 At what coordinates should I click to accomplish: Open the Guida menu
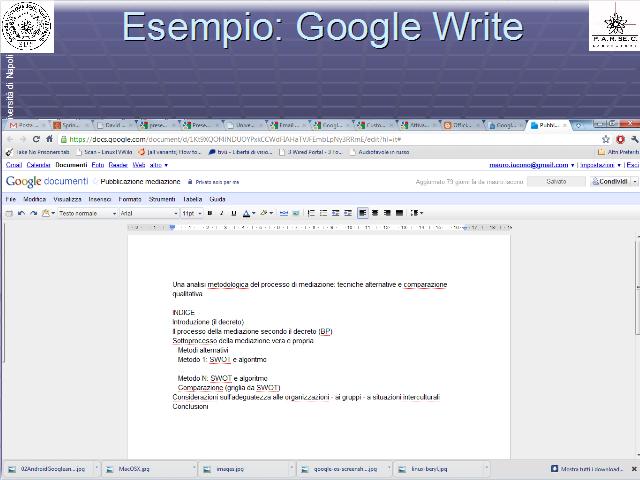[218, 199]
